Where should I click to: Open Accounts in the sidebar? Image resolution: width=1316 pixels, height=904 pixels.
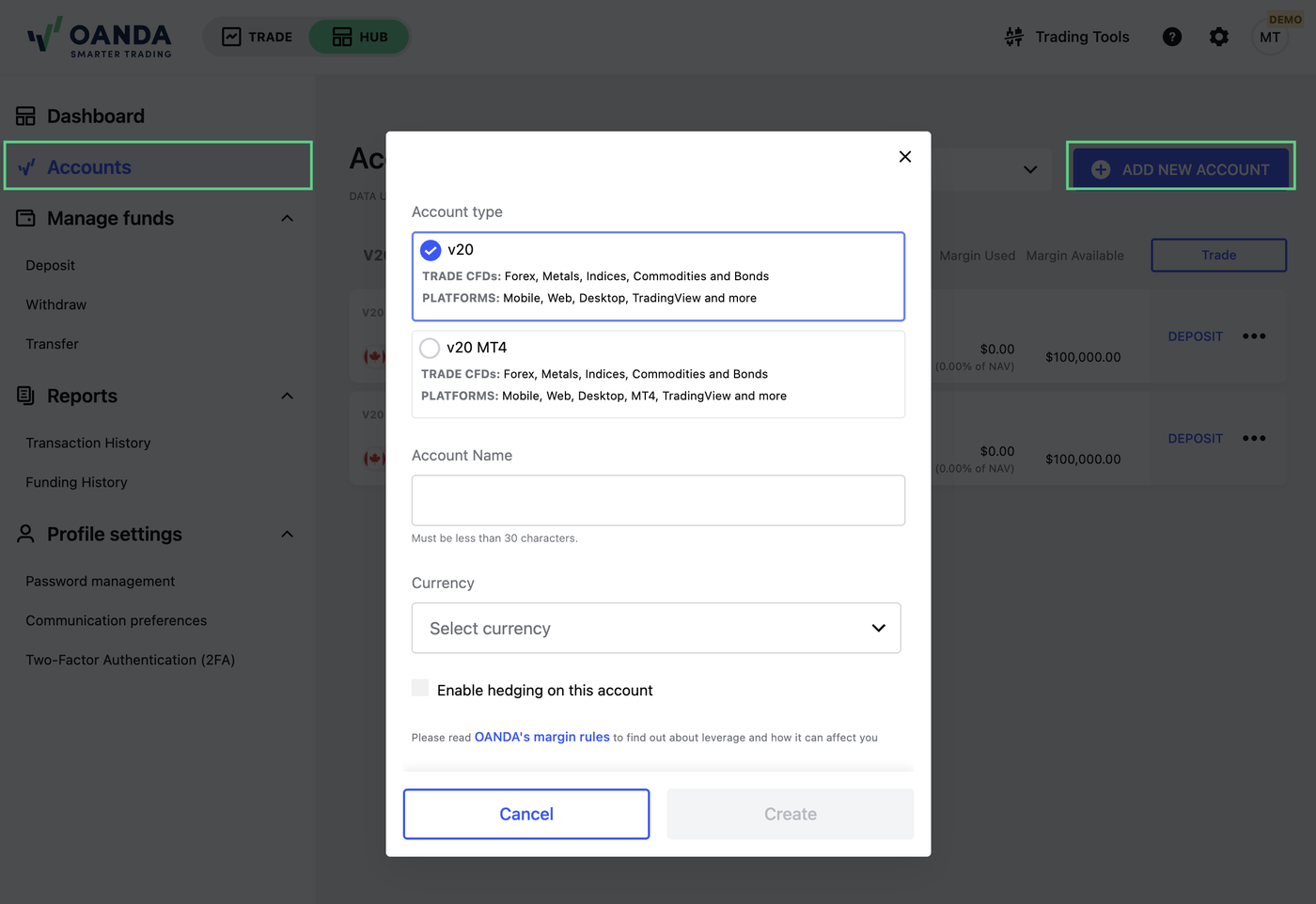pos(158,166)
